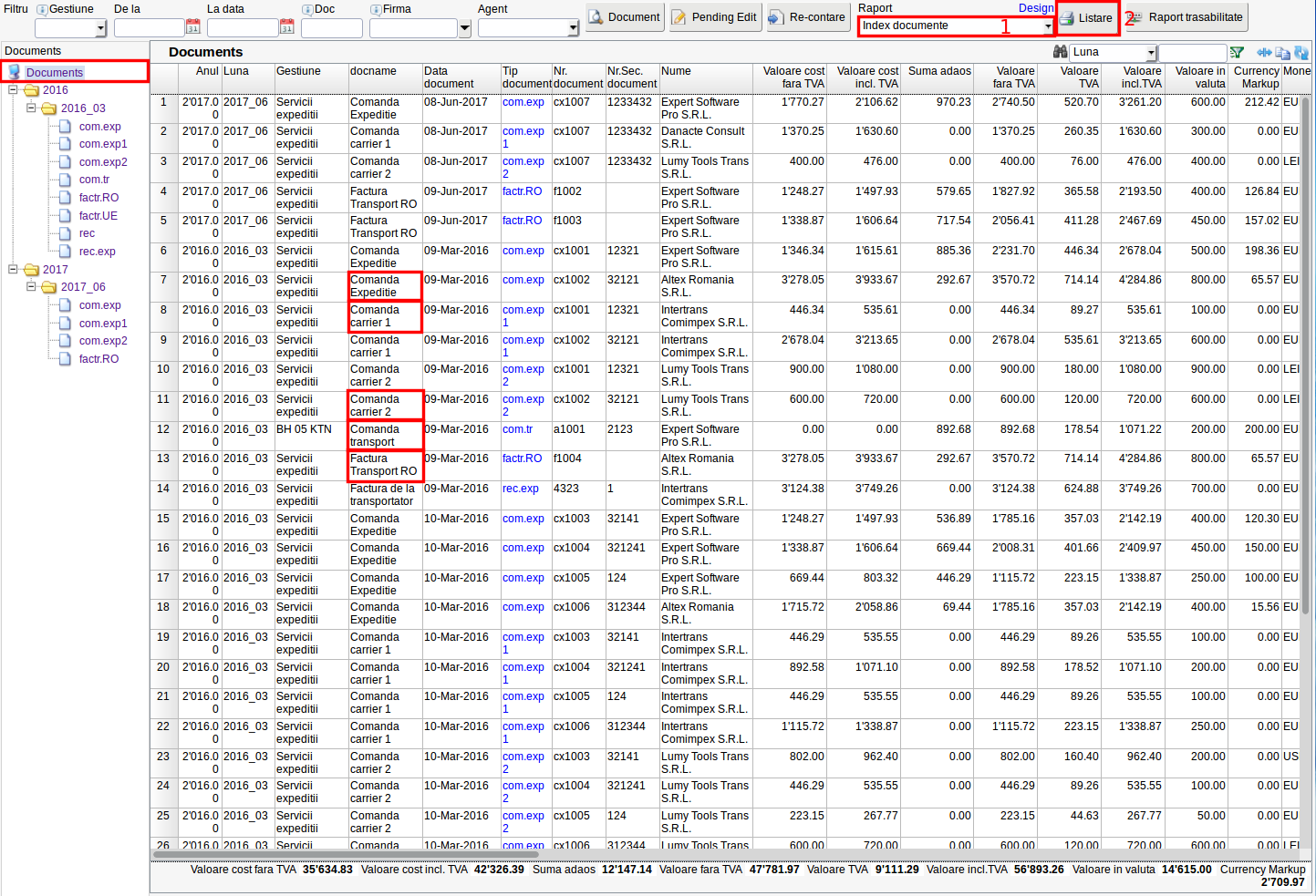Click the Re-contare button
Screen dimensions: 1316x896
[x=808, y=17]
